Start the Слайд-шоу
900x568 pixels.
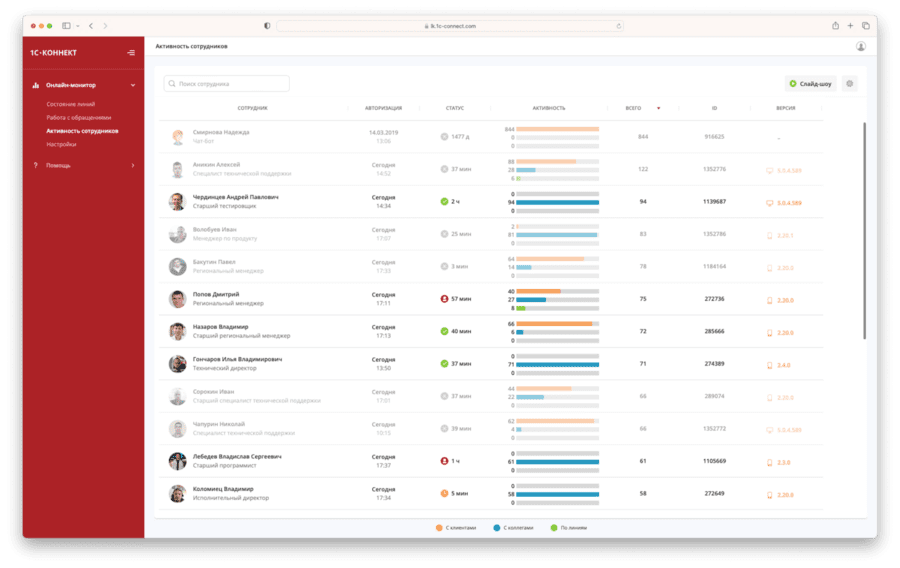point(810,84)
